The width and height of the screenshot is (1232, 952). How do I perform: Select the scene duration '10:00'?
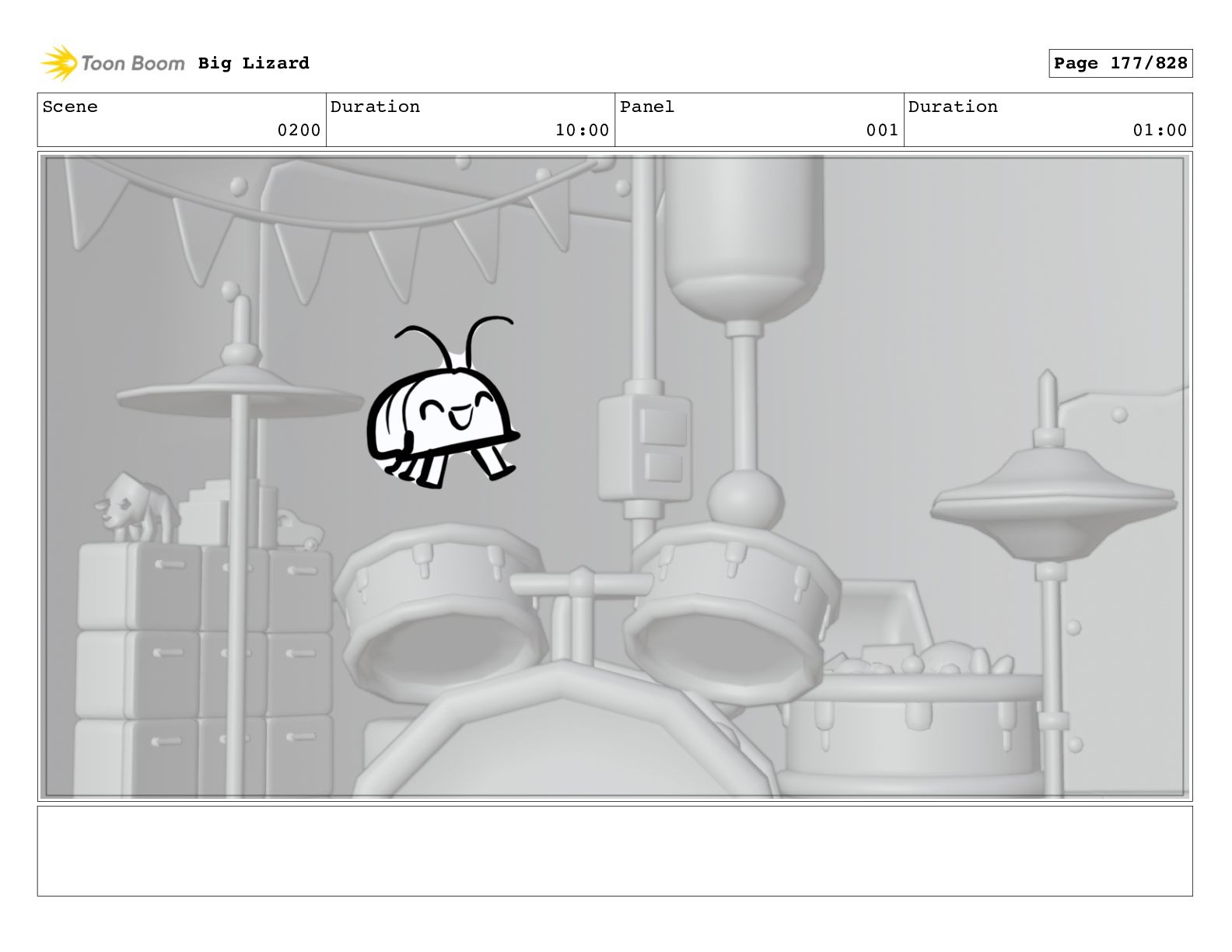click(x=582, y=130)
